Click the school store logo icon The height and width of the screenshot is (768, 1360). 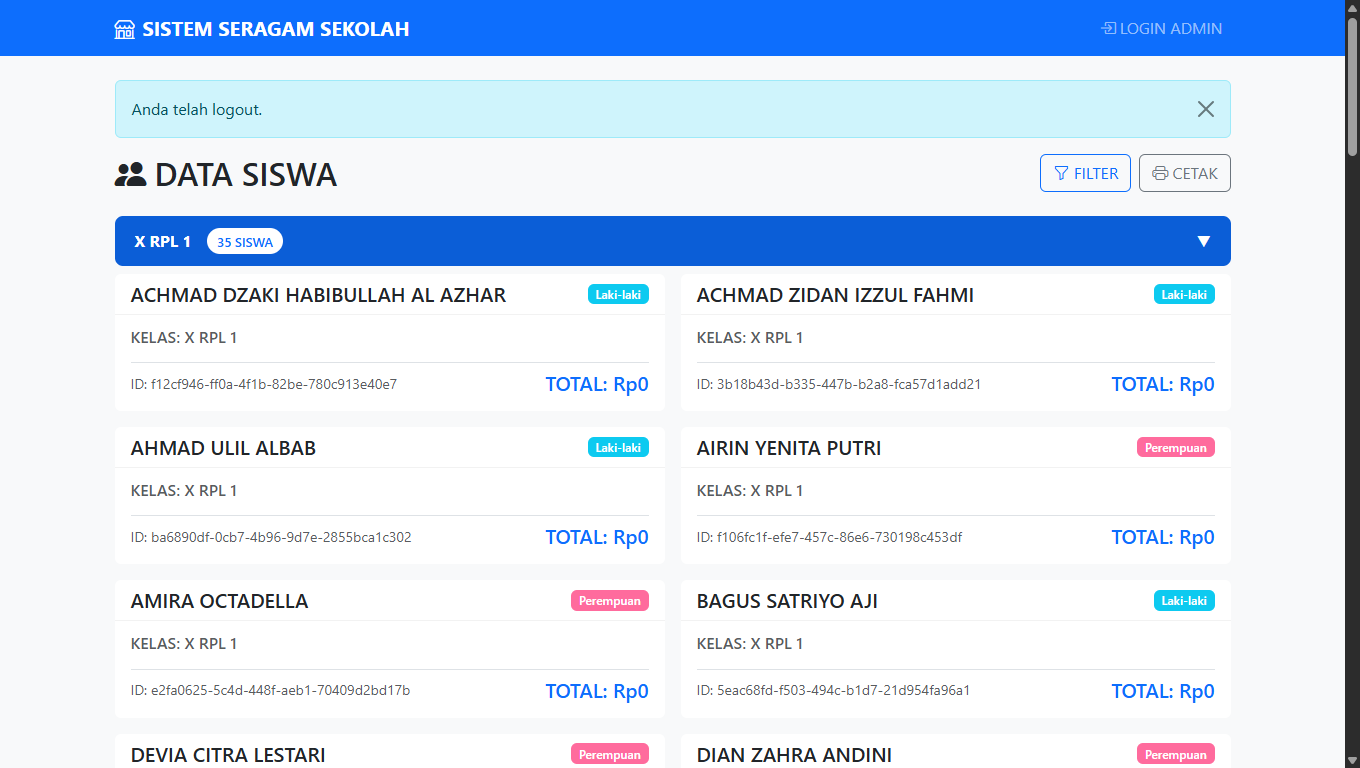[x=125, y=29]
